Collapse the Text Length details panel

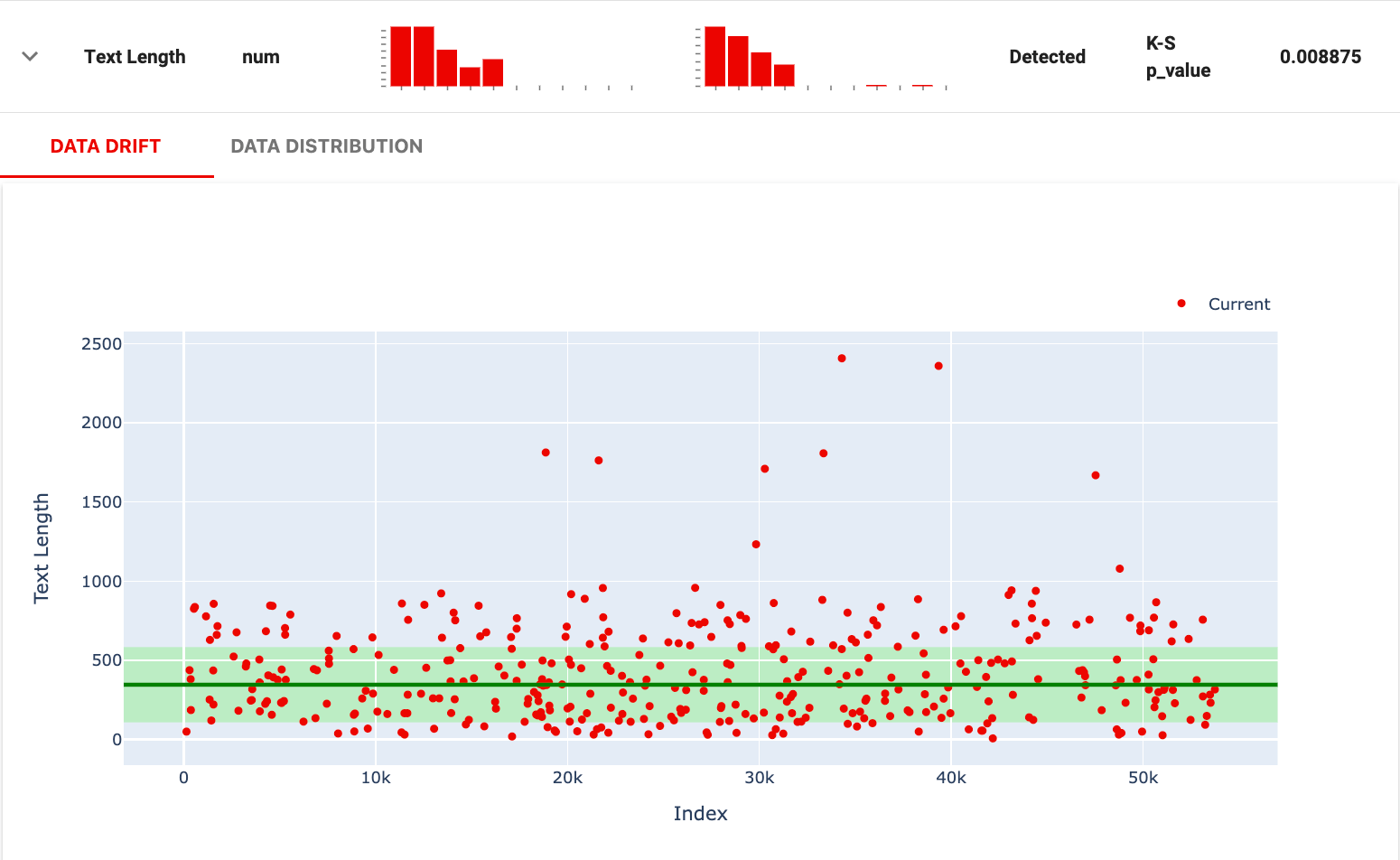pyautogui.click(x=30, y=56)
